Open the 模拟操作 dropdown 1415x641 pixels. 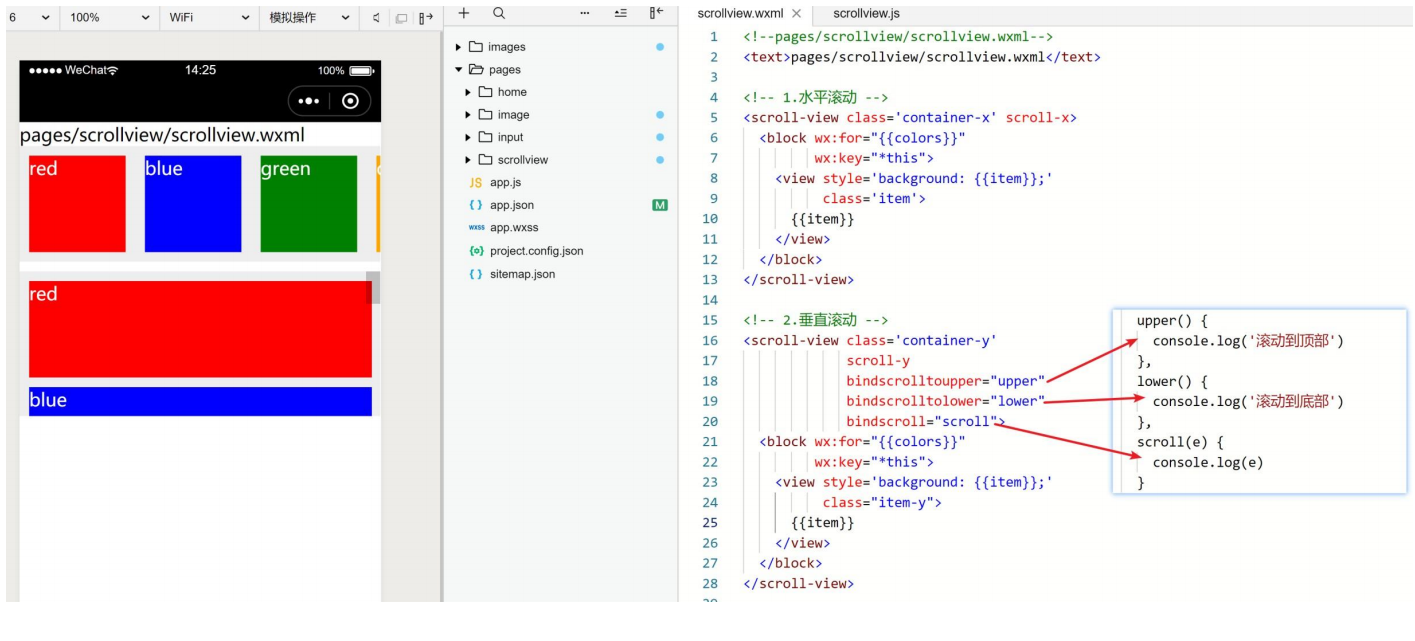click(x=310, y=18)
